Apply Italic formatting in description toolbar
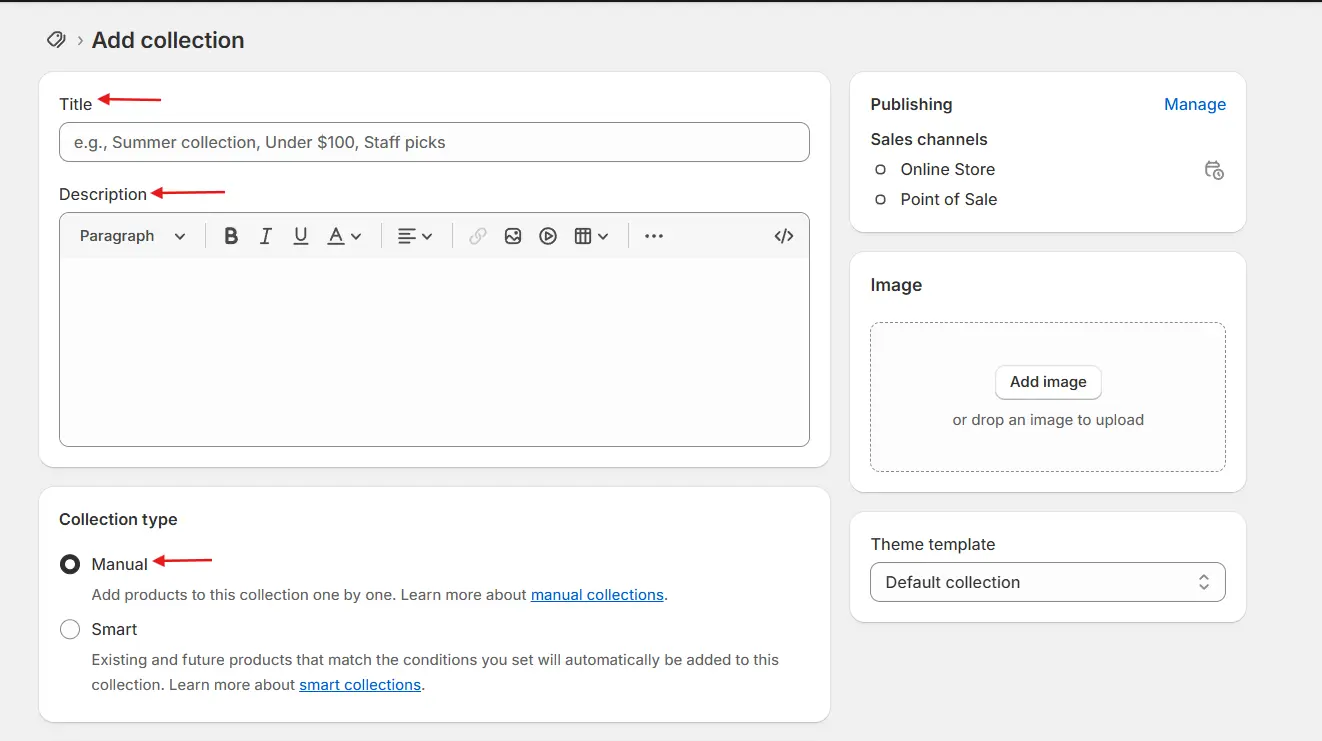 [x=266, y=236]
